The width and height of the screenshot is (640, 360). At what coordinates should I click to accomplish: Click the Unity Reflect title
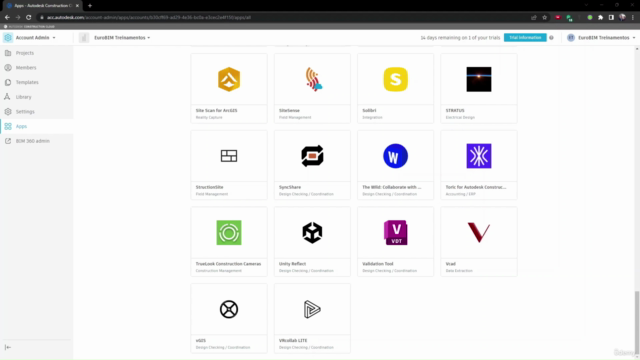[292, 264]
